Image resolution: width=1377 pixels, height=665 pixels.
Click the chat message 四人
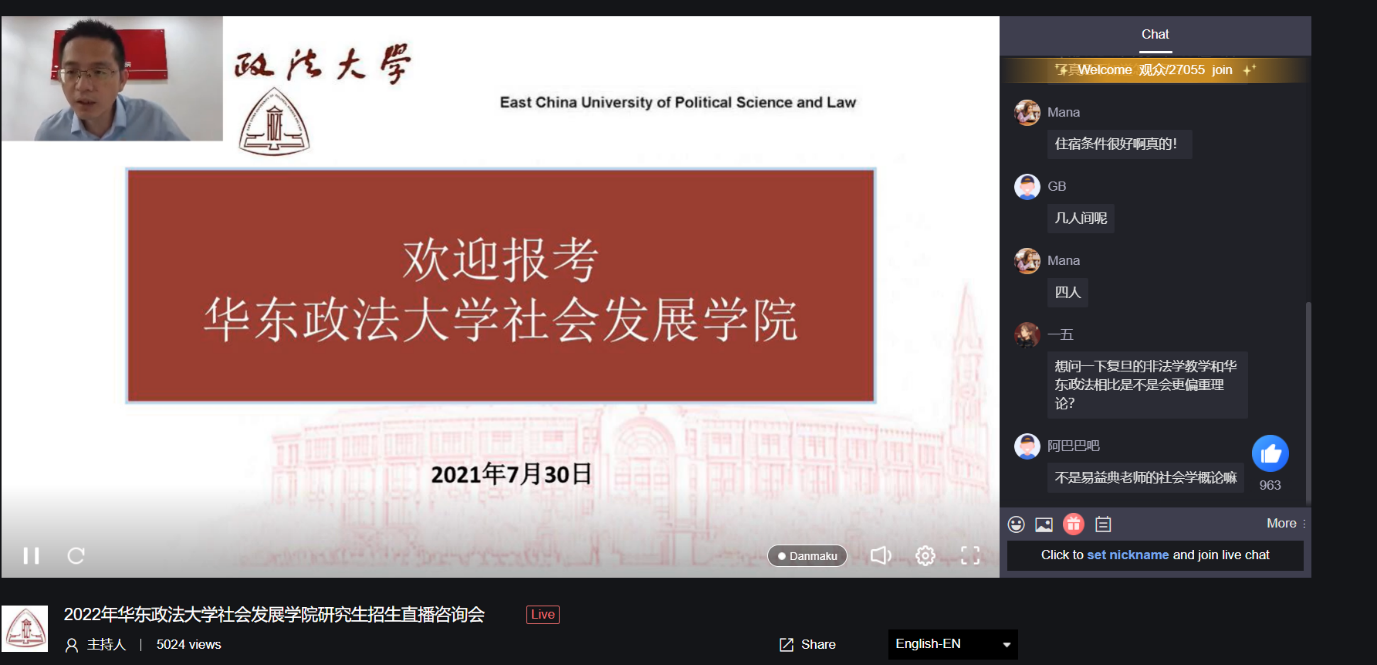click(x=1068, y=292)
